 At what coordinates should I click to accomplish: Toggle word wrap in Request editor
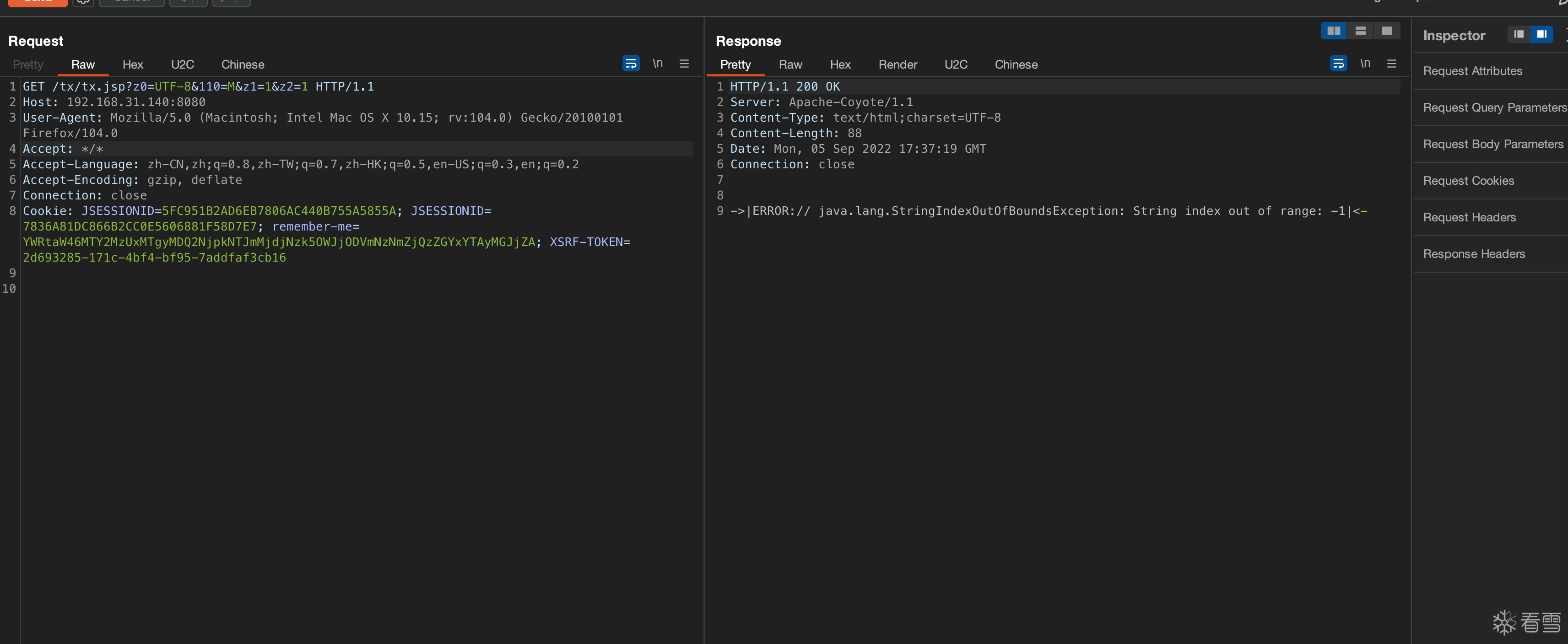631,63
